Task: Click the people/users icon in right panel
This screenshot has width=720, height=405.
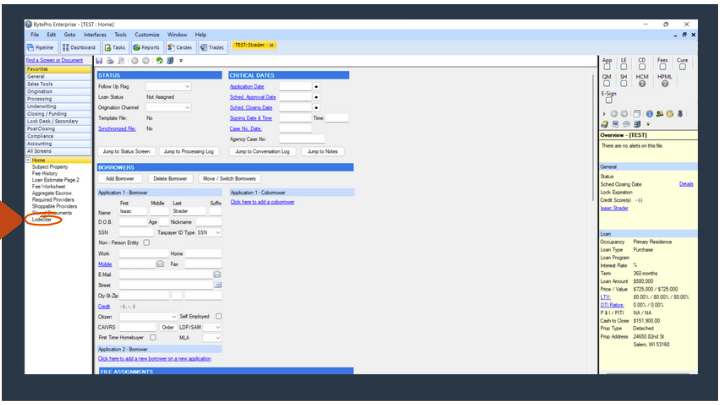Action: point(659,114)
